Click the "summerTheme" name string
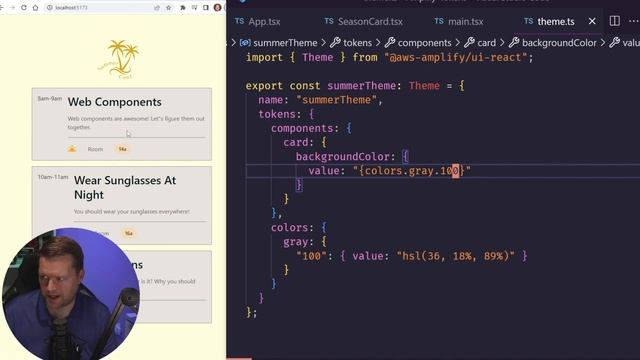Viewport: 640px width, 360px height. coord(336,100)
